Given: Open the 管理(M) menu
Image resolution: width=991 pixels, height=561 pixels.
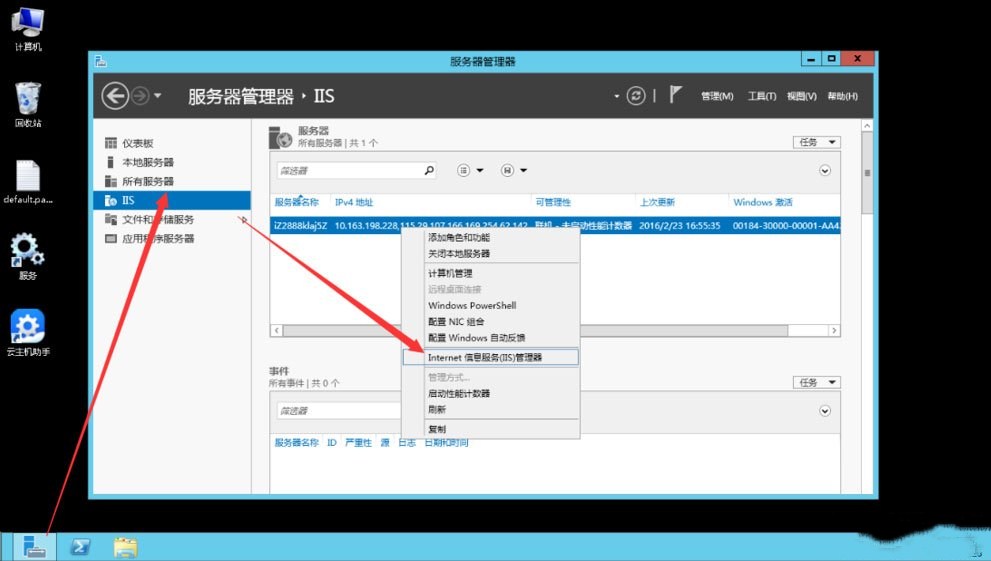Looking at the screenshot, I should [717, 96].
